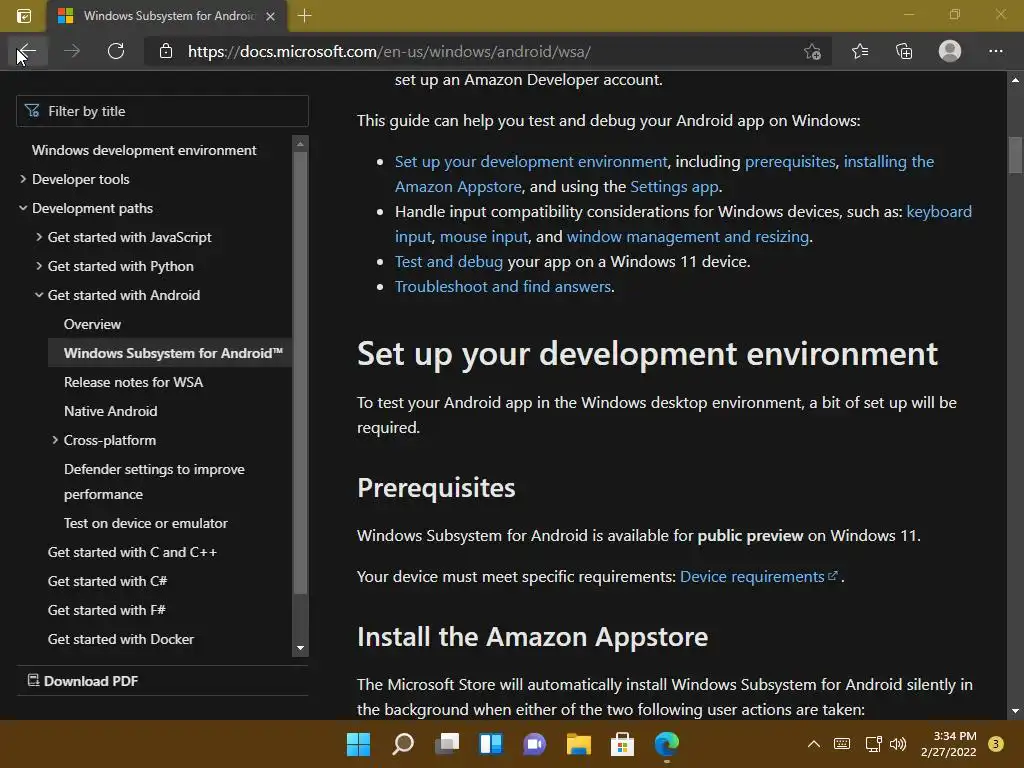The width and height of the screenshot is (1024, 768).
Task: Collapse Get started with Android
Action: tap(39, 295)
